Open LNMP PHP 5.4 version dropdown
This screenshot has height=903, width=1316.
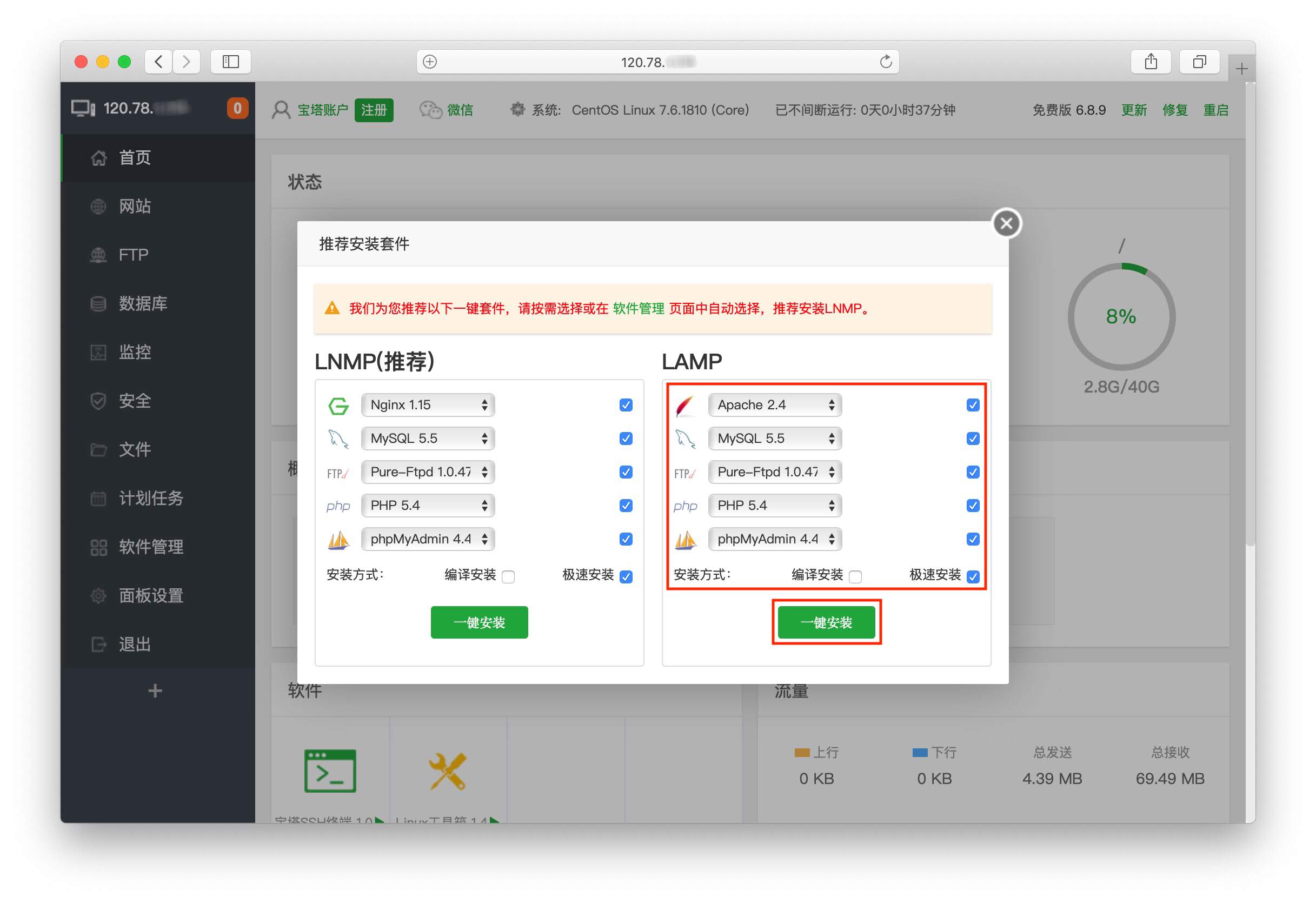pos(428,506)
